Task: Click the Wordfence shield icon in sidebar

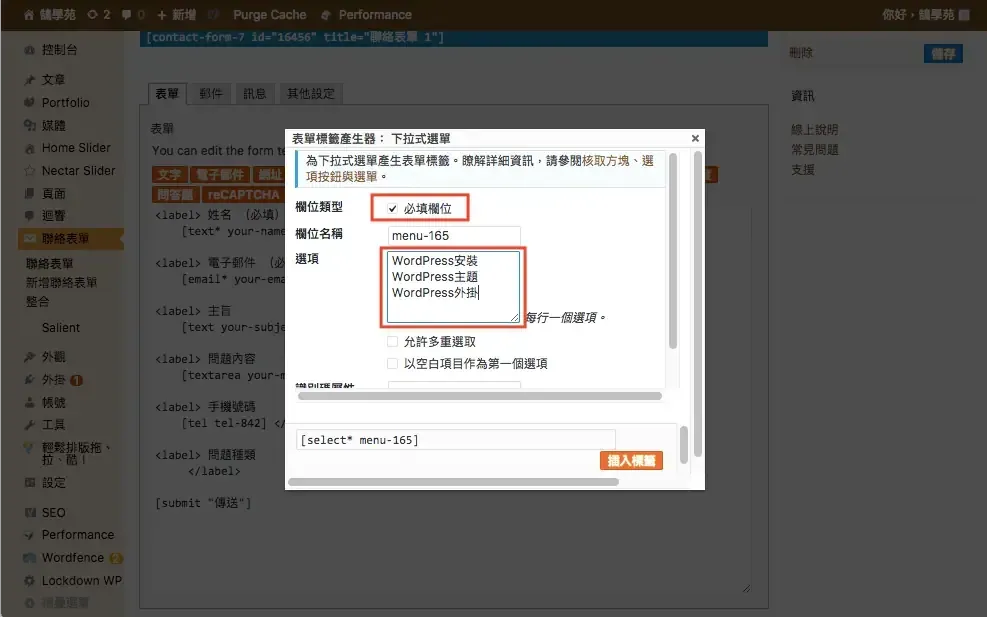Action: (x=29, y=558)
